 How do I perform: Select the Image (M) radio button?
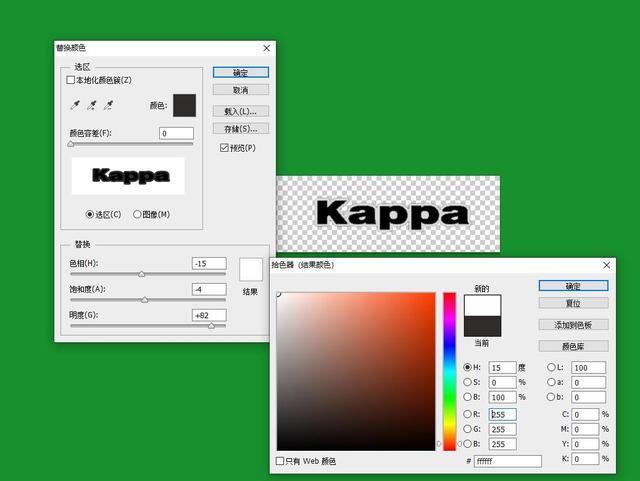pos(137,214)
